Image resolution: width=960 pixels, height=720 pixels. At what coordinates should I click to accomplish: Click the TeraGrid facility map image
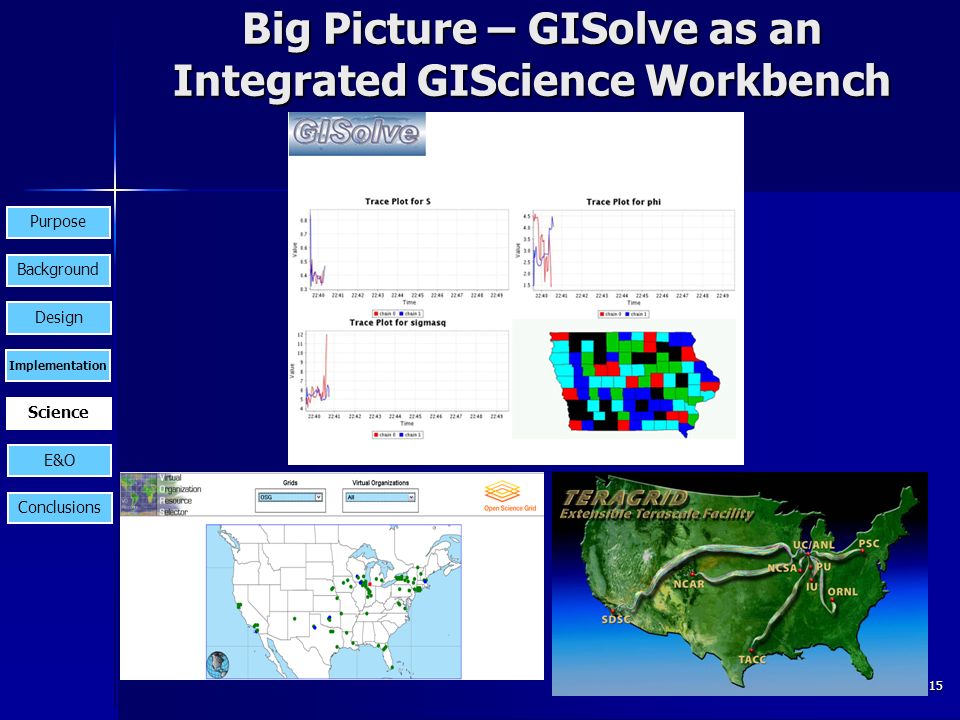pyautogui.click(x=740, y=583)
